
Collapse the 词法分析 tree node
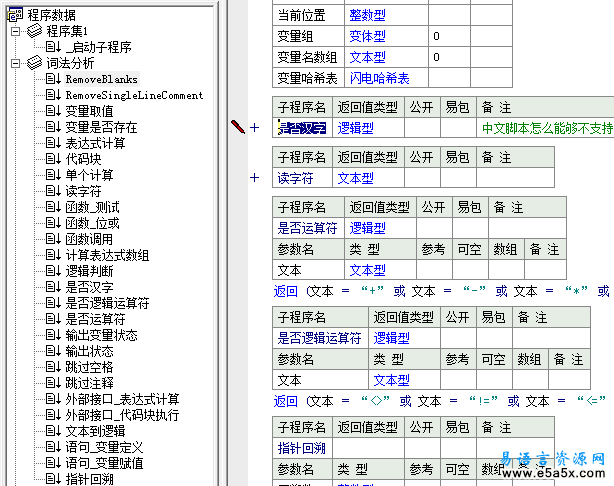tap(16, 63)
